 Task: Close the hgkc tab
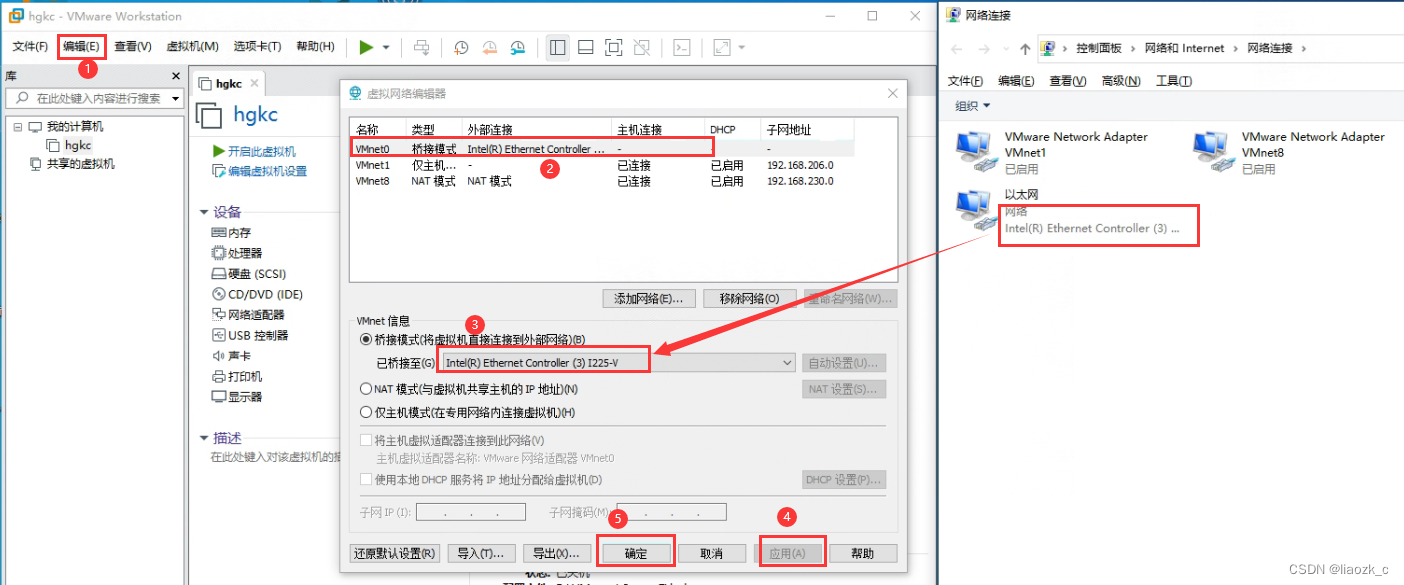tap(255, 83)
